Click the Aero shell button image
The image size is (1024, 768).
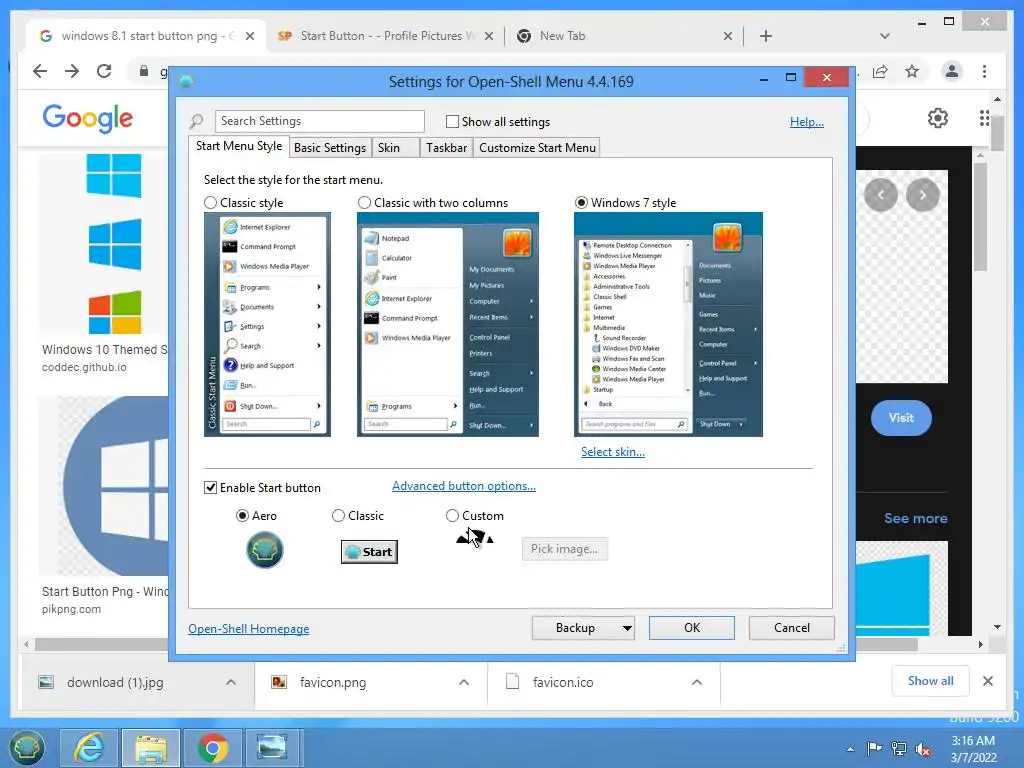pyautogui.click(x=264, y=549)
